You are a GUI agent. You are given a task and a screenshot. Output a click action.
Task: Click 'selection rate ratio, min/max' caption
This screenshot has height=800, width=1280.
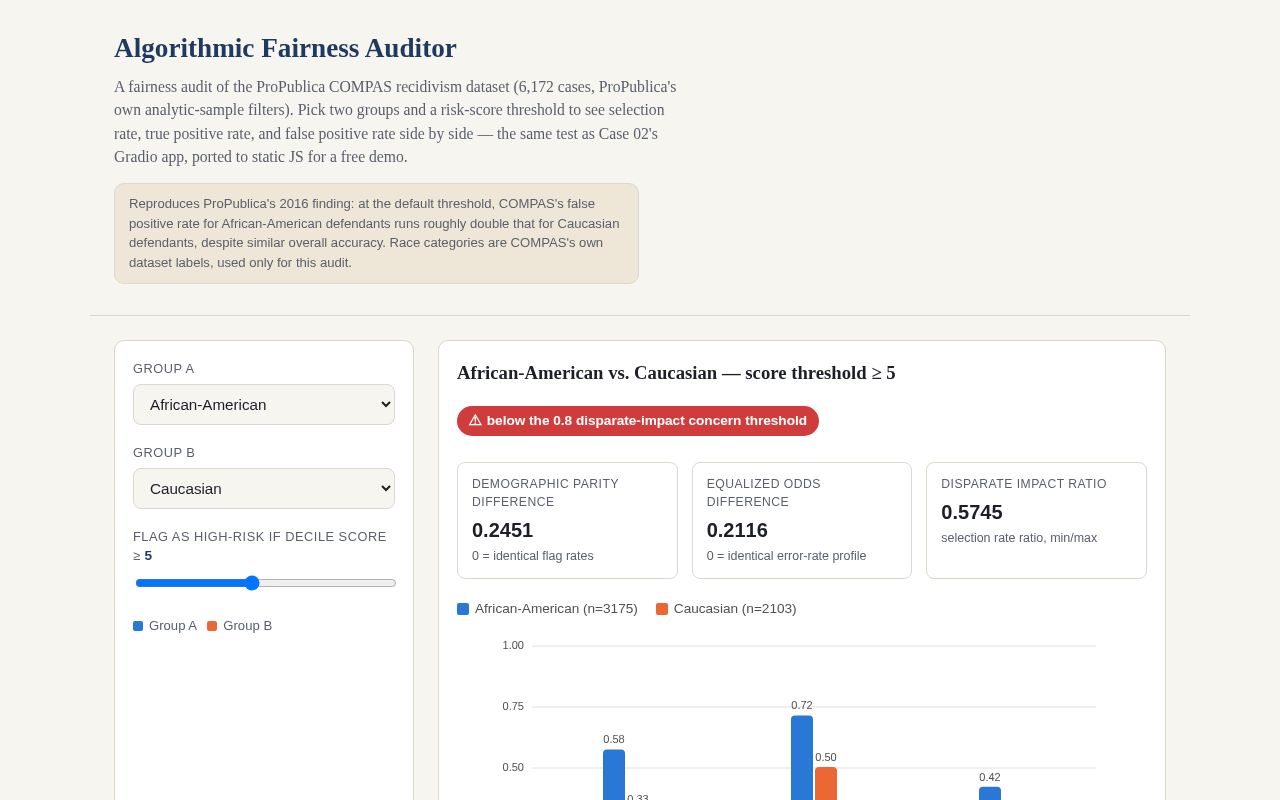click(1019, 538)
